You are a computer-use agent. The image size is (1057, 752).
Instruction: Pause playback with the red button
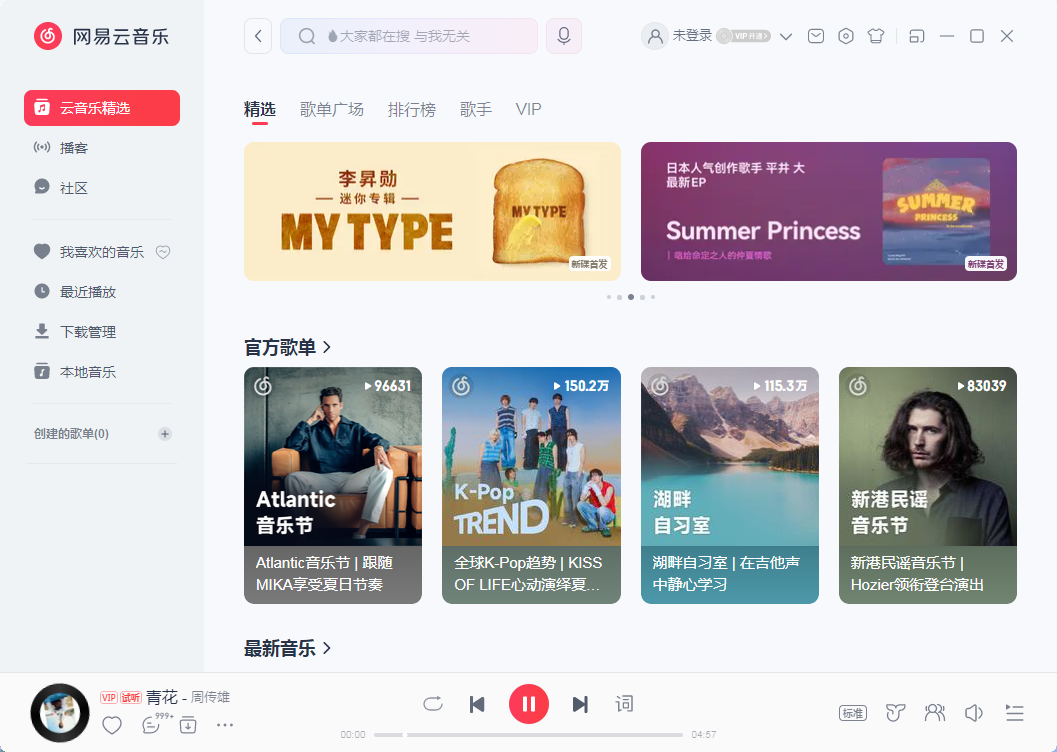pos(528,704)
